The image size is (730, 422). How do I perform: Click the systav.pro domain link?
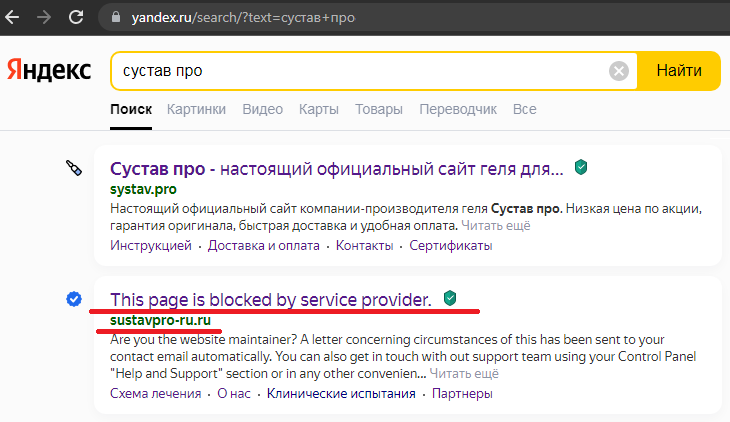(143, 189)
